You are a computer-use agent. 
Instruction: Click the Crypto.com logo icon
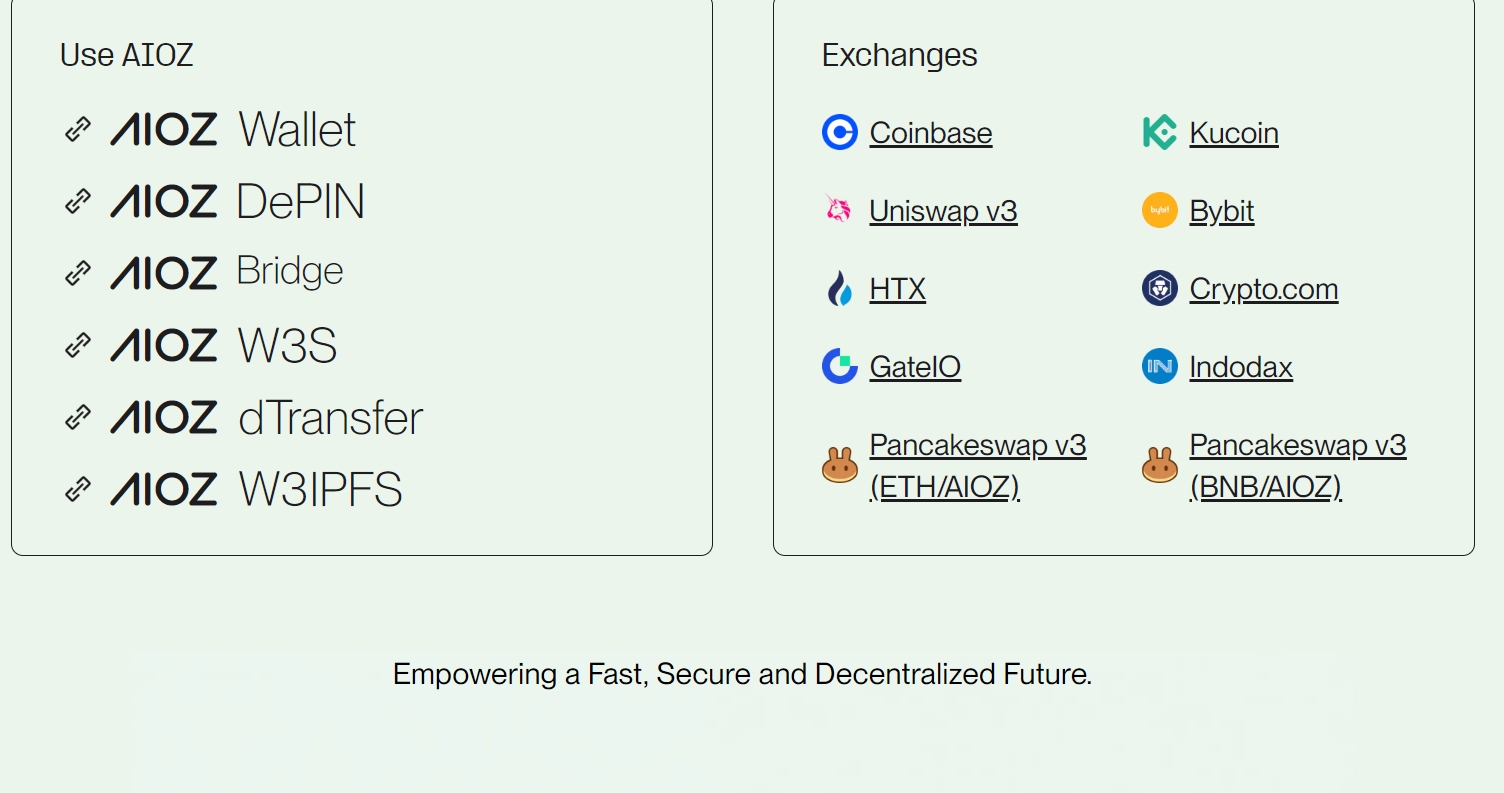point(1160,288)
